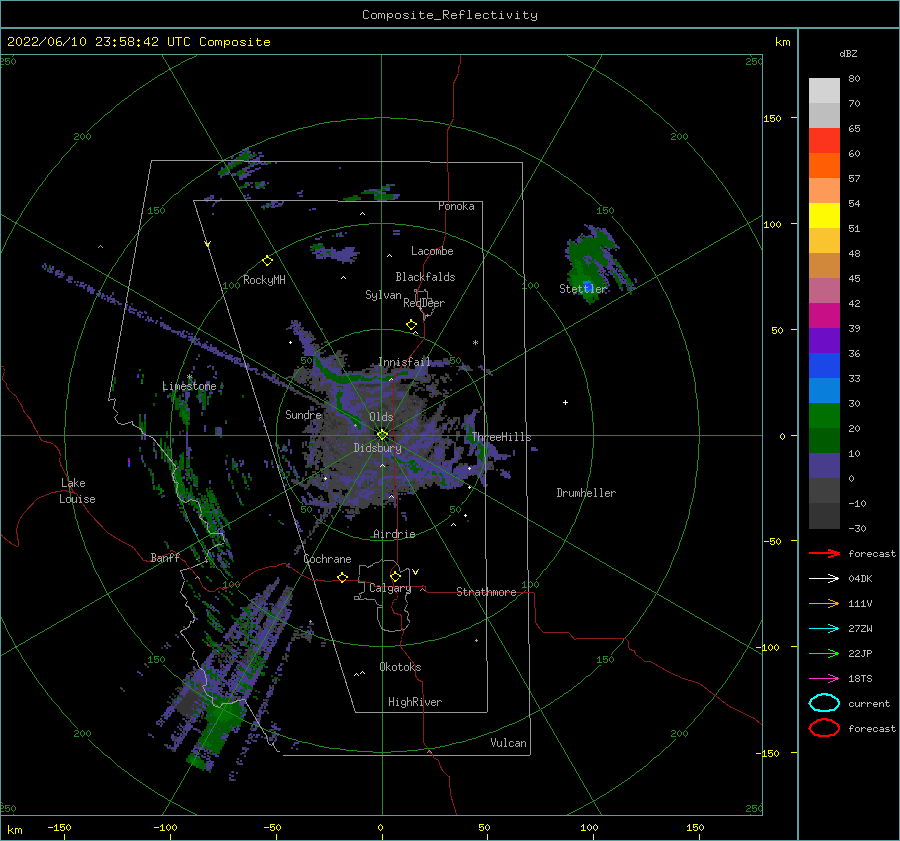Click the Lake Louise label

(77, 491)
